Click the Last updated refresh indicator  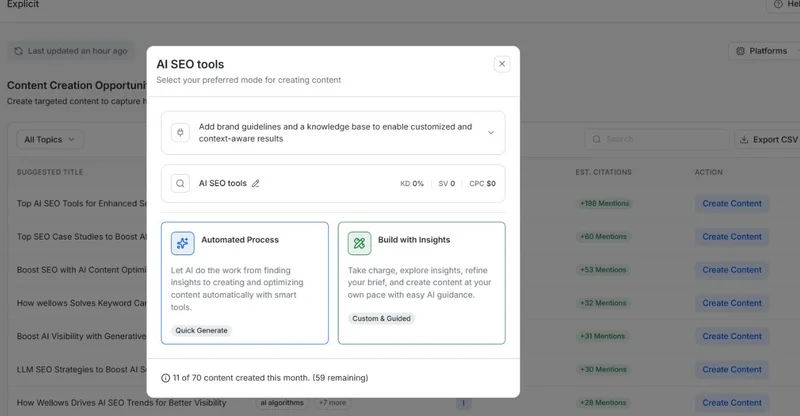[x=70, y=51]
